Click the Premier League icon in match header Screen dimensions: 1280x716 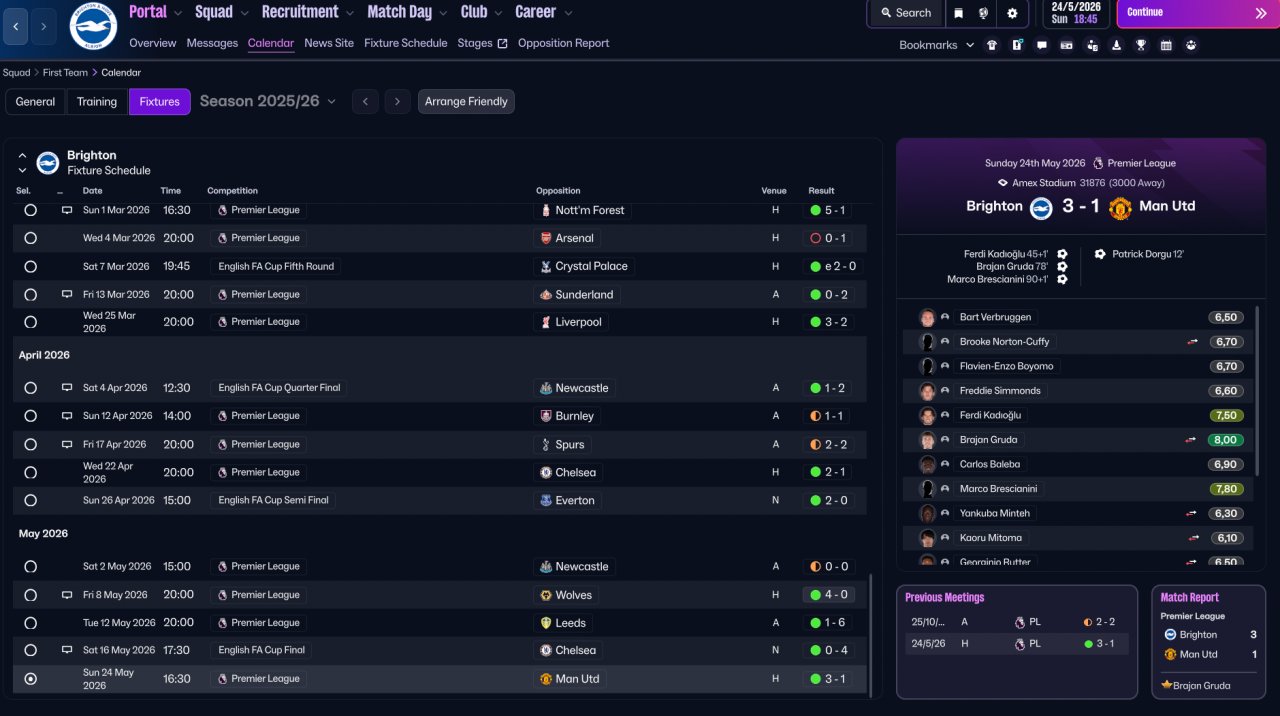coord(1098,163)
